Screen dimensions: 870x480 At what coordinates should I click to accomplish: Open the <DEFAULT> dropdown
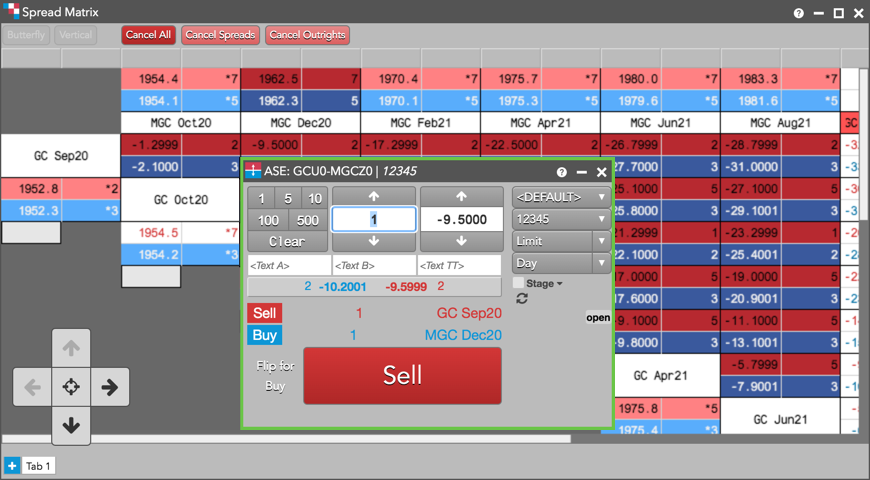(561, 197)
